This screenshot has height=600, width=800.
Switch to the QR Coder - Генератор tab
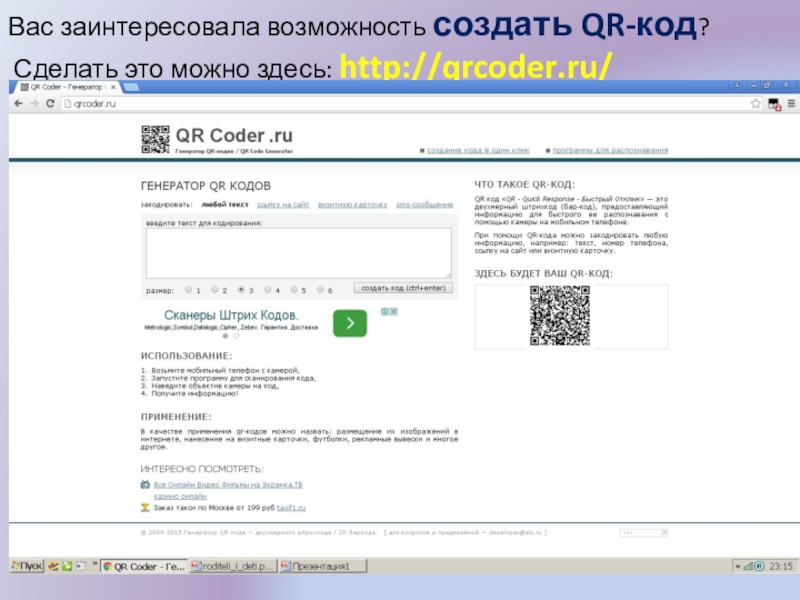[x=65, y=87]
